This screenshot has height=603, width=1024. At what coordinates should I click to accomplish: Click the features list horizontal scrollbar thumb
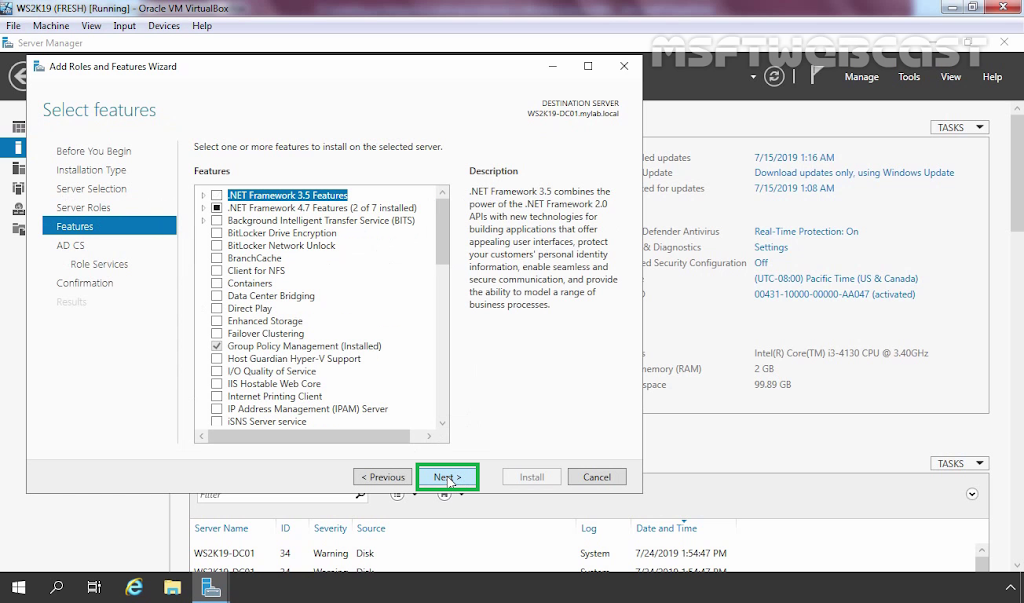(309, 436)
